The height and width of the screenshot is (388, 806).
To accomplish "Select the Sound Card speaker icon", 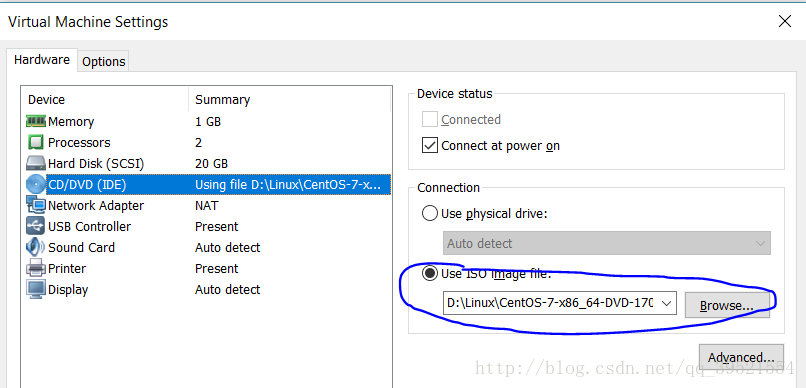I will (x=35, y=248).
